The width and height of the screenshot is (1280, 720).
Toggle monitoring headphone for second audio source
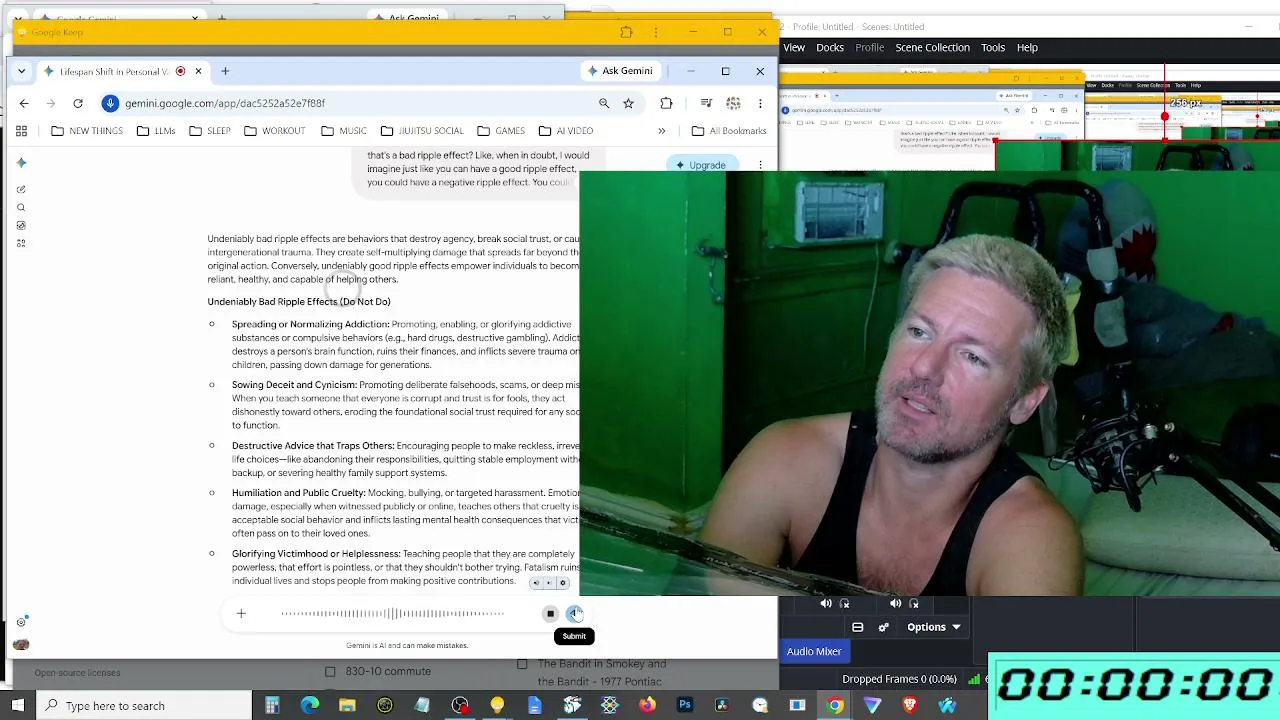click(x=914, y=603)
